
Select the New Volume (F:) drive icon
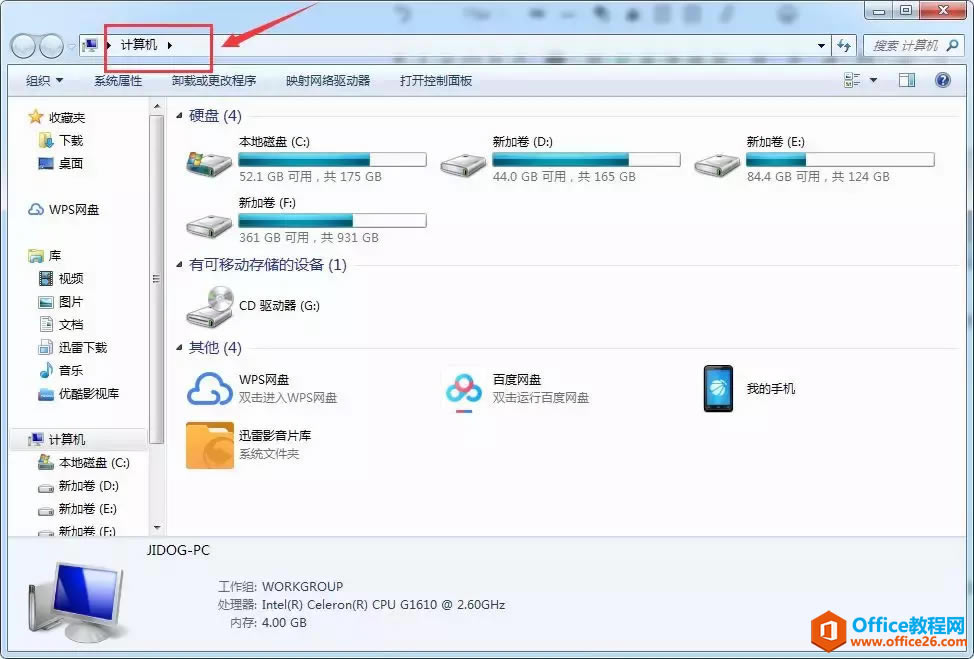coord(209,225)
